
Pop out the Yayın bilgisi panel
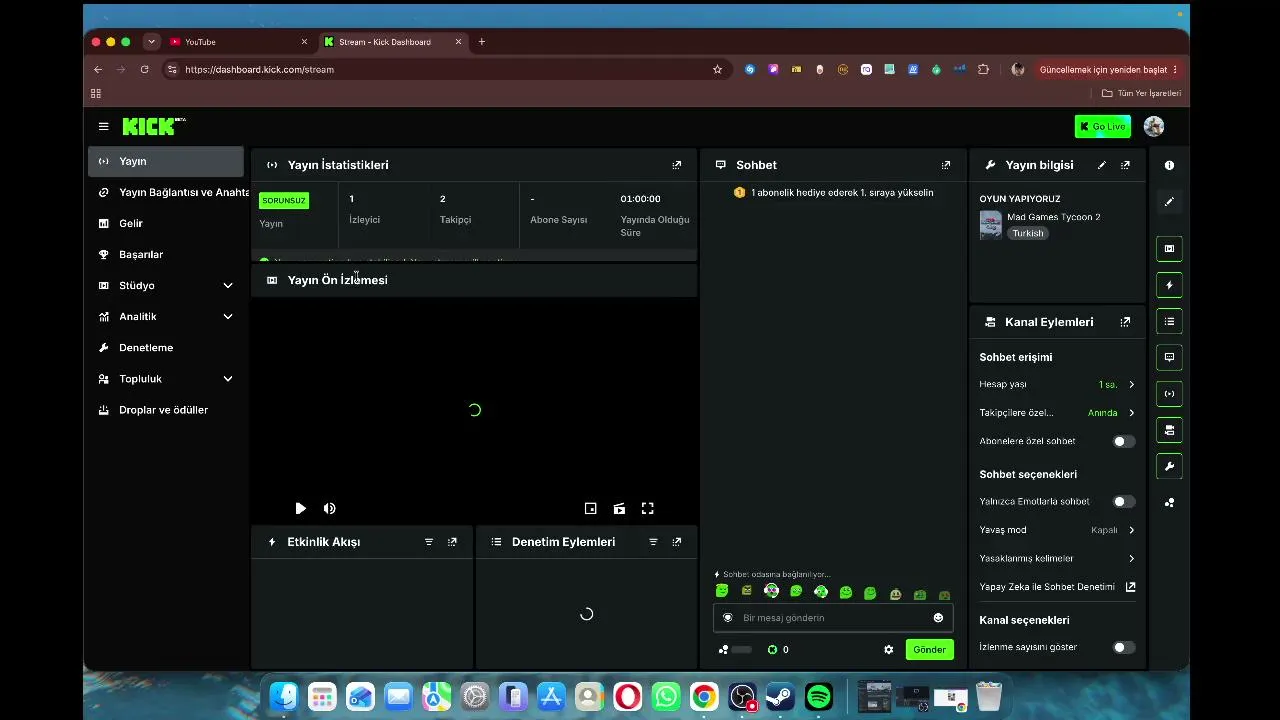click(1125, 165)
